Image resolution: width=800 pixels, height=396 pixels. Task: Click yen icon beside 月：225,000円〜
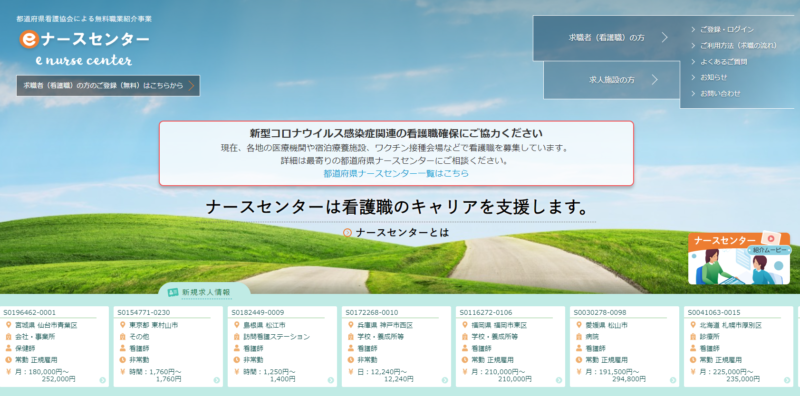point(692,372)
